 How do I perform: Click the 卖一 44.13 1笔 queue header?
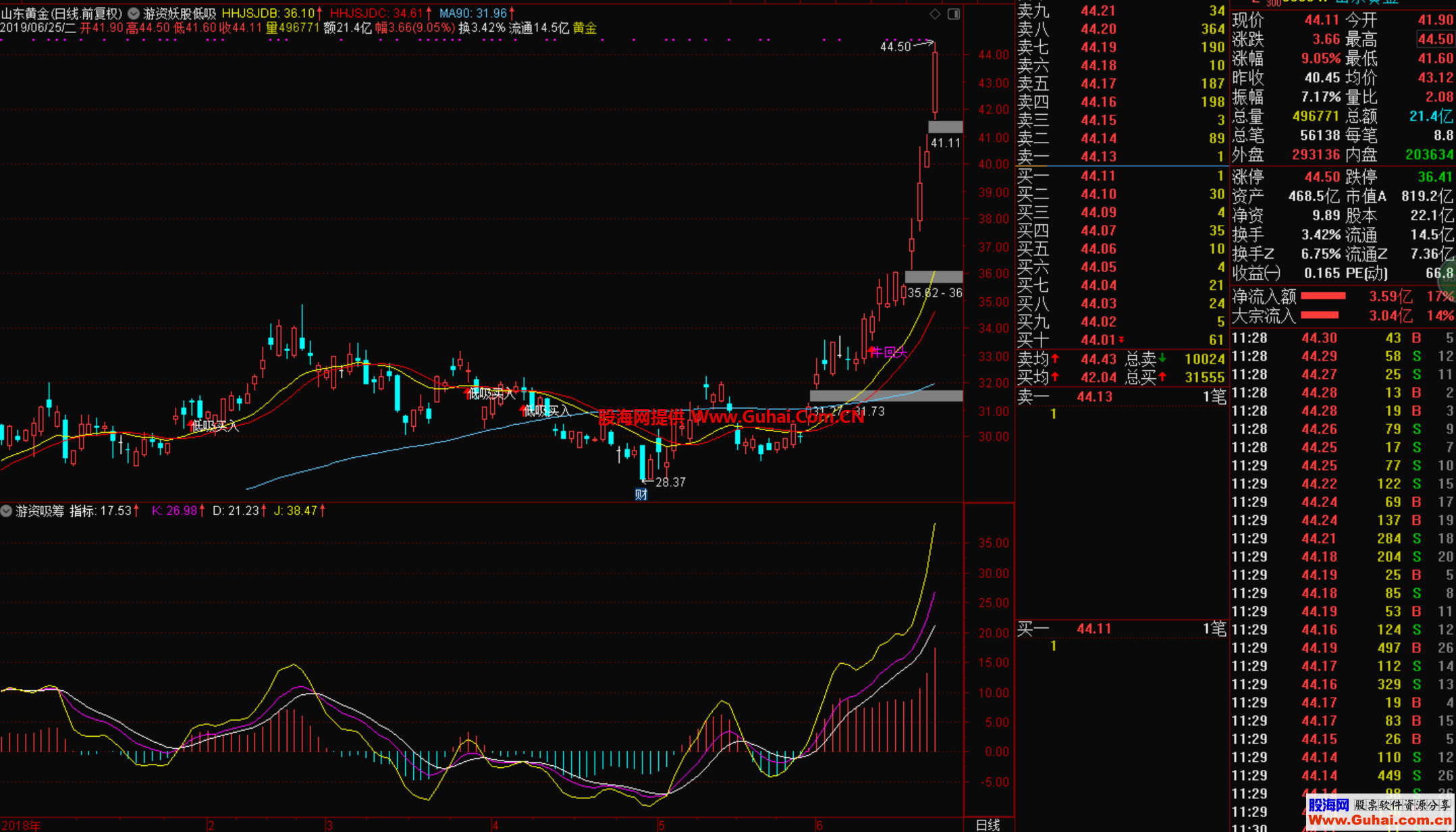click(x=1121, y=396)
